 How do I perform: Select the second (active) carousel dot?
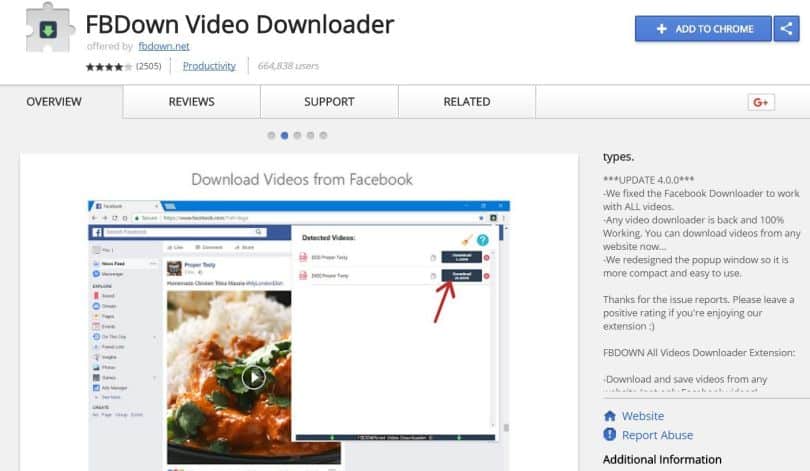[x=284, y=135]
